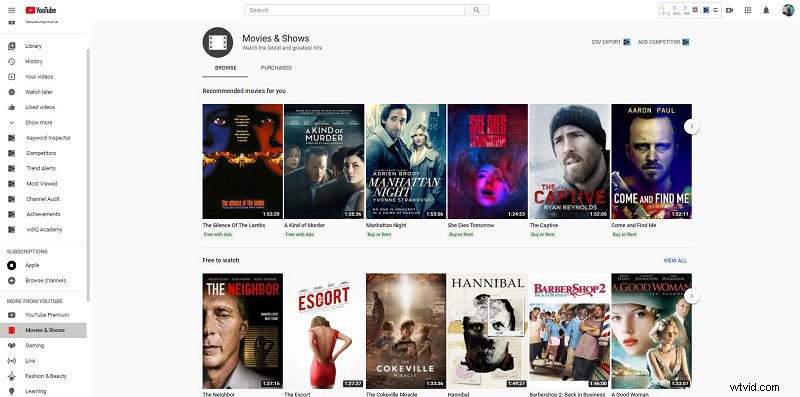The width and height of the screenshot is (800, 397).
Task: Click the Gaming sidebar icon
Action: click(x=12, y=345)
